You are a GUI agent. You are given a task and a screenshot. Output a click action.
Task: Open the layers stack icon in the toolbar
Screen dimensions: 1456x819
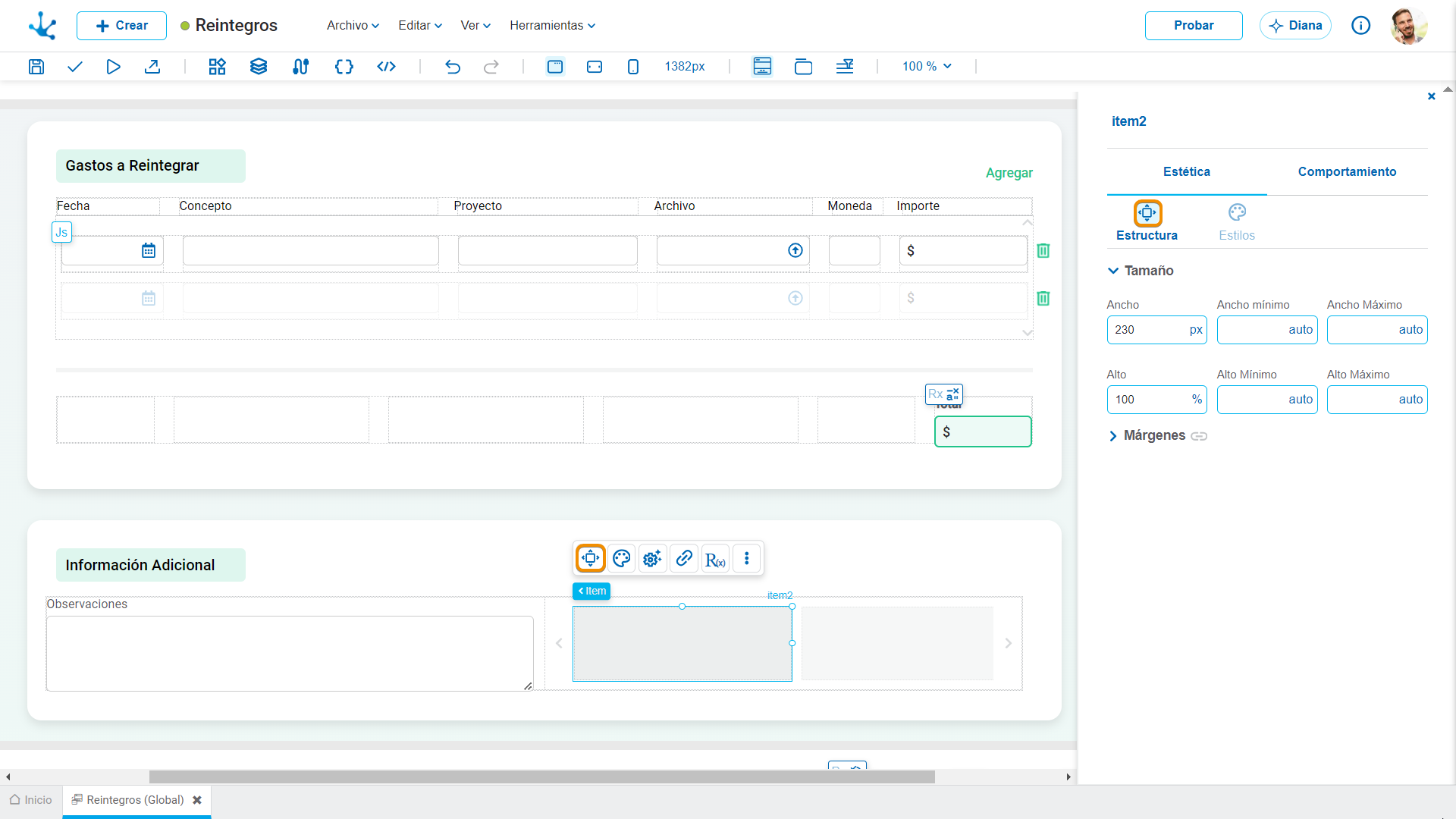pos(259,67)
